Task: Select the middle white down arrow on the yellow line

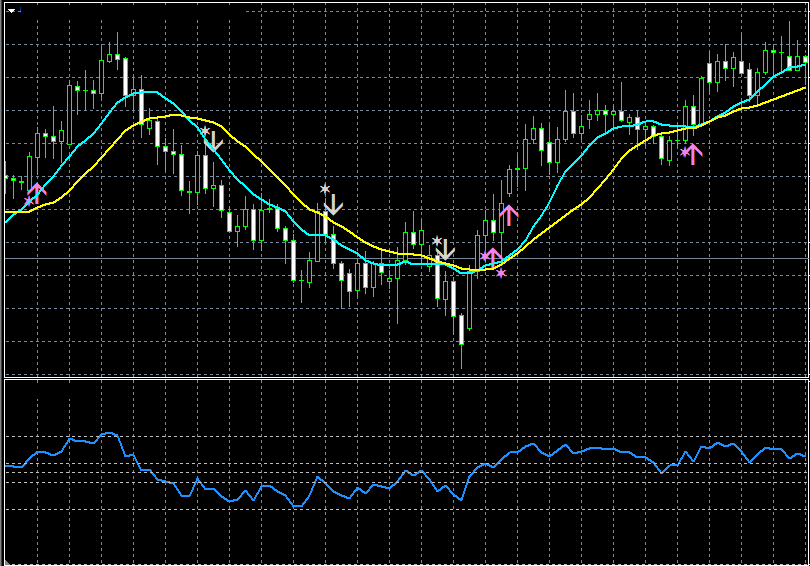Action: (334, 205)
